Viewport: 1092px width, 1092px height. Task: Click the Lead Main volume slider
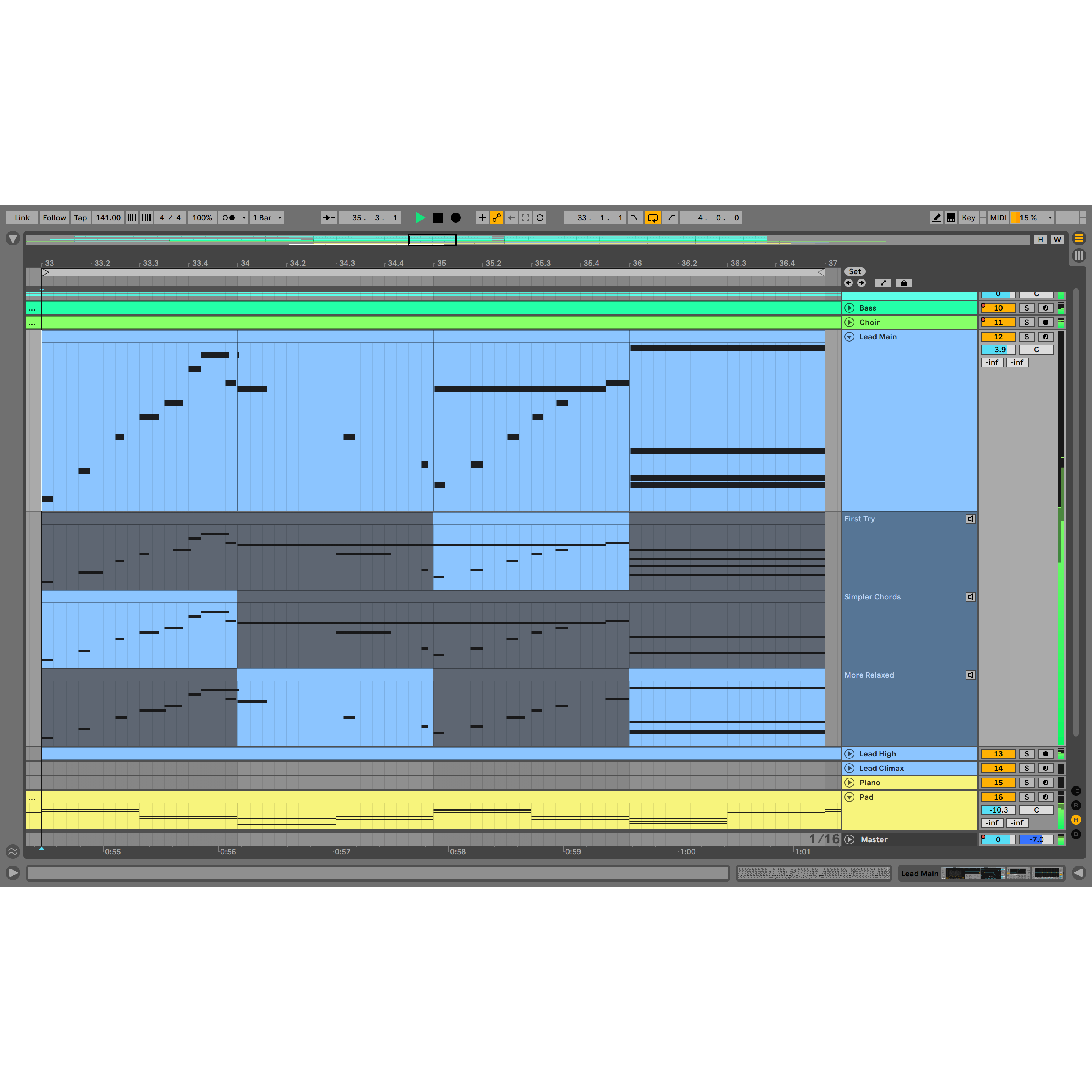[x=998, y=350]
